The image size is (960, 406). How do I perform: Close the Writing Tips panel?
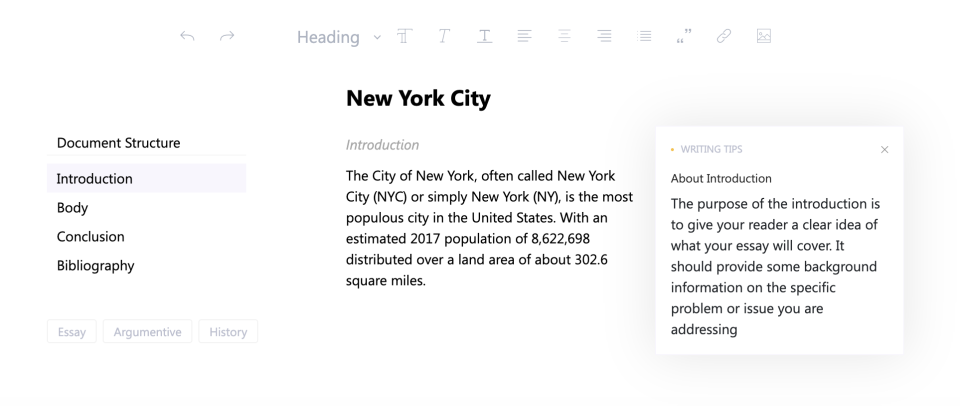884,149
